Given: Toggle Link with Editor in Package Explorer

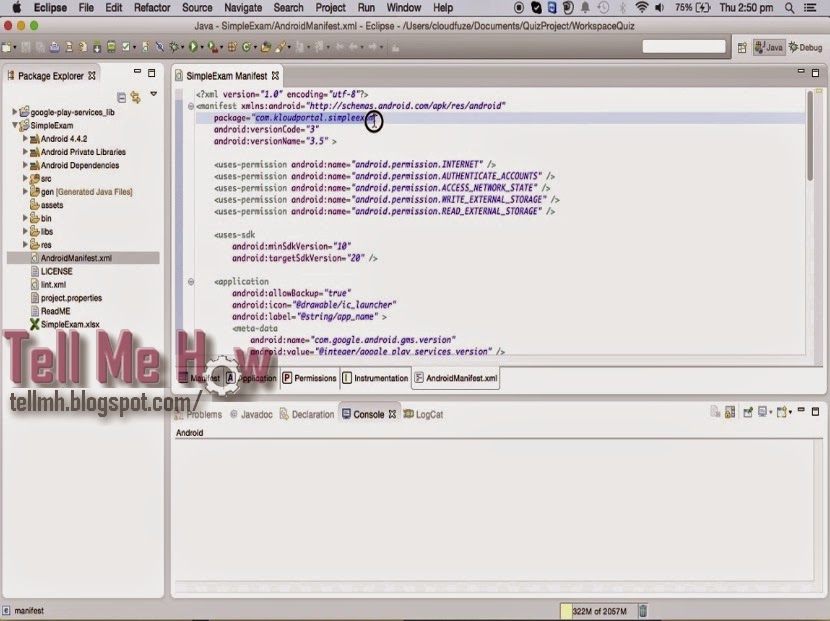Looking at the screenshot, I should 136,97.
